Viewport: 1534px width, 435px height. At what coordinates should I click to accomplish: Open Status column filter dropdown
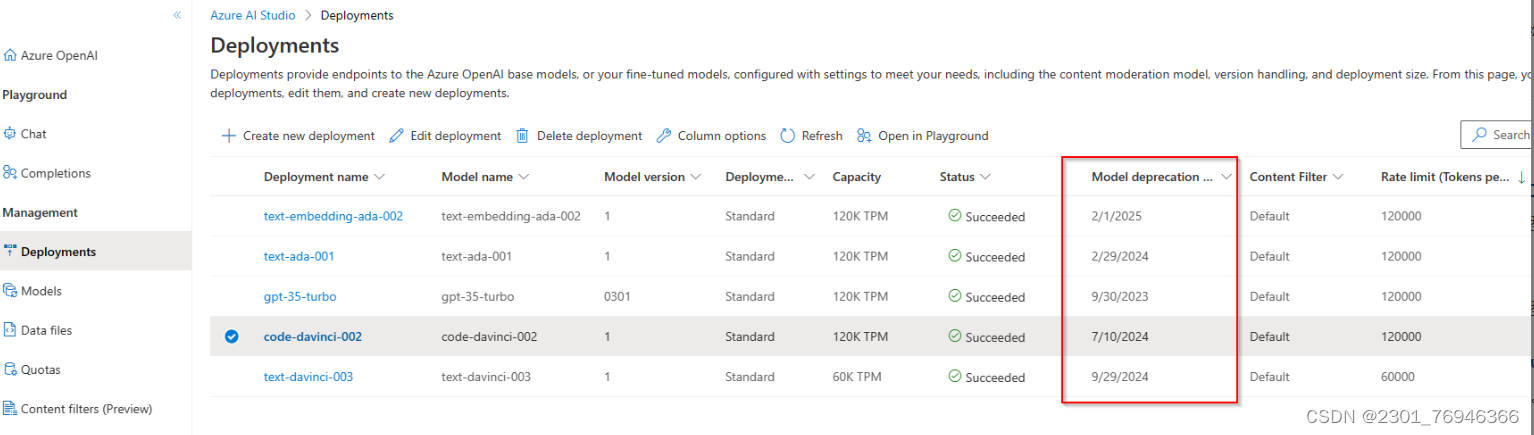(x=985, y=177)
